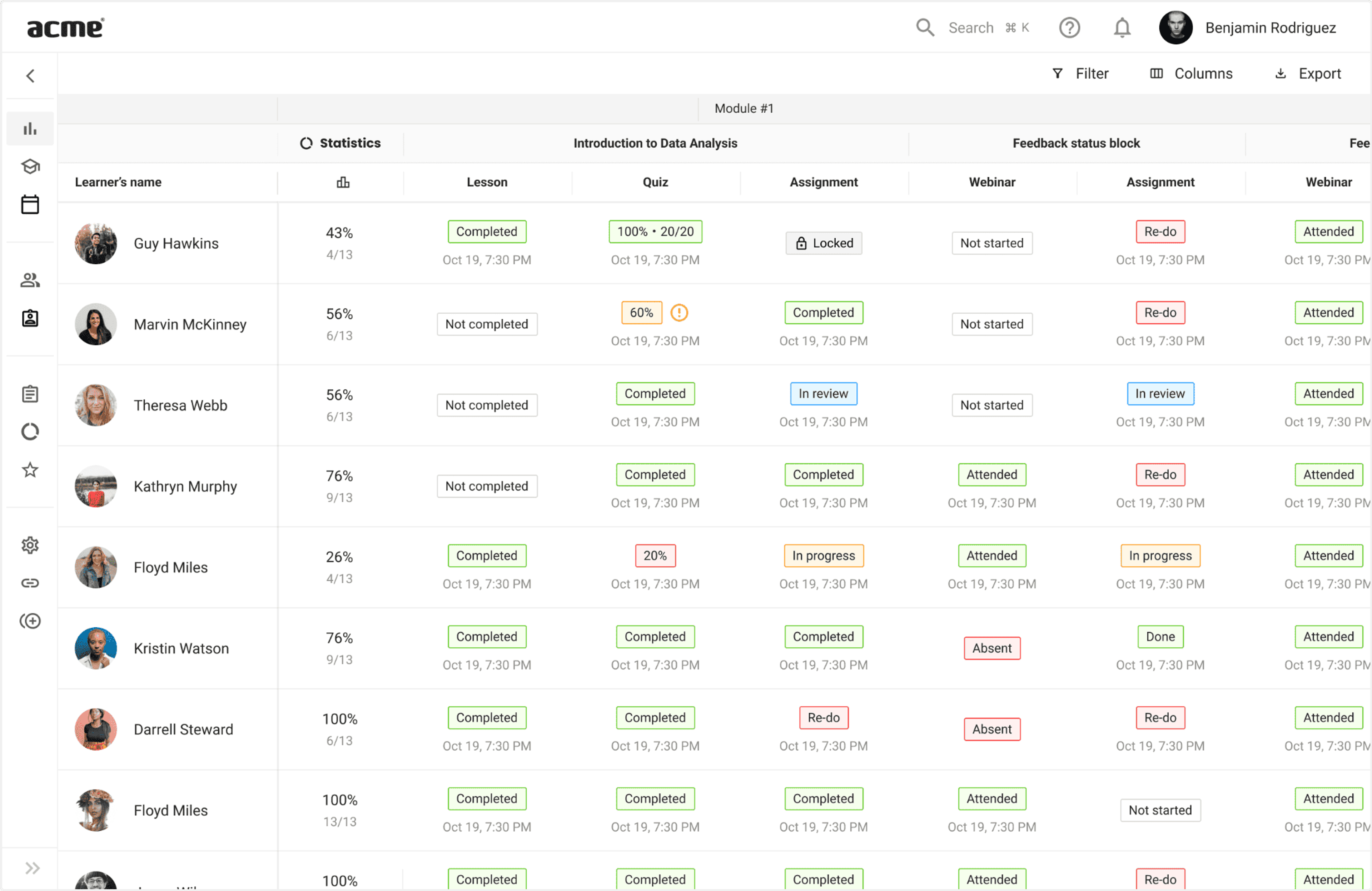Open the help question mark icon
The height and width of the screenshot is (891, 1372).
(1069, 28)
